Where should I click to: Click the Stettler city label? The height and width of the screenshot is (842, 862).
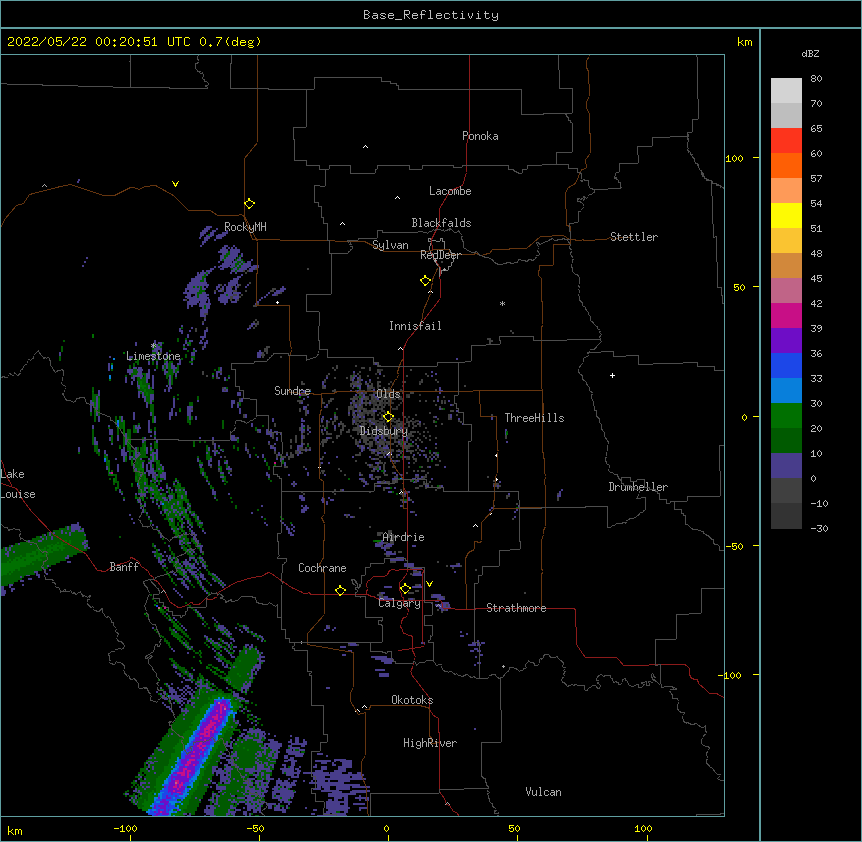tap(634, 237)
